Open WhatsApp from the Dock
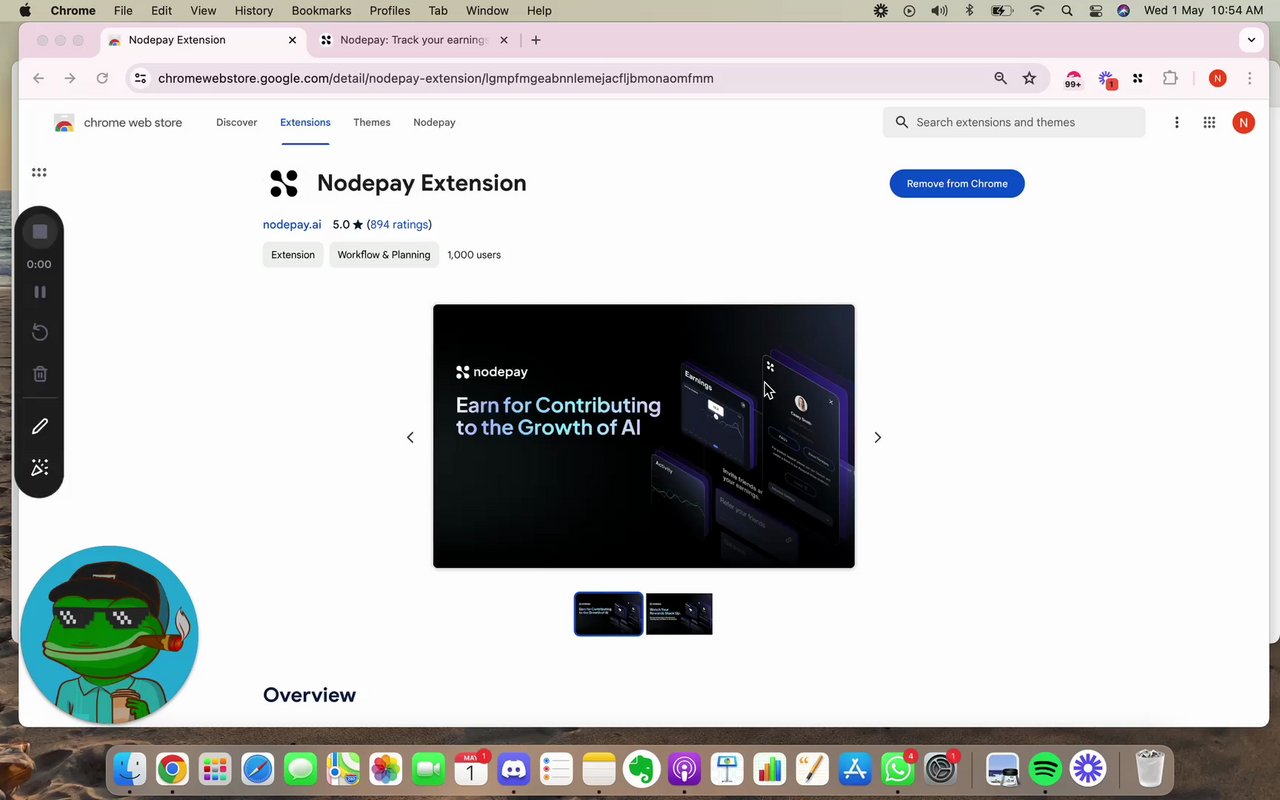The height and width of the screenshot is (800, 1280). pos(898,769)
